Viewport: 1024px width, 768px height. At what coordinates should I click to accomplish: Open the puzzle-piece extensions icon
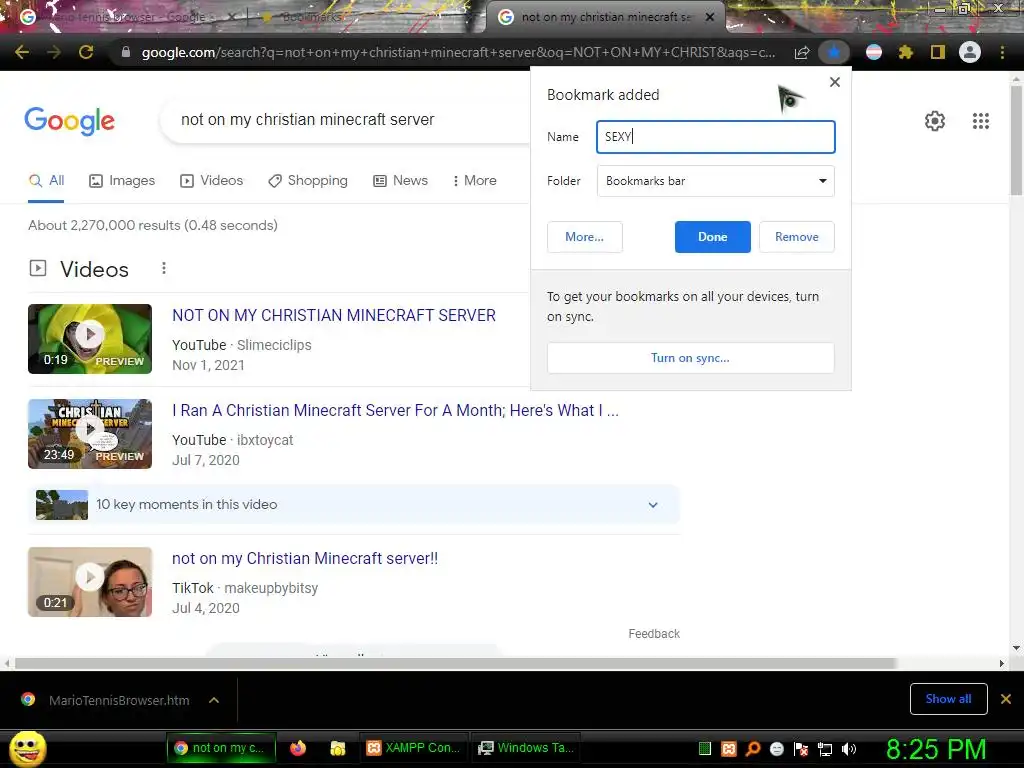click(905, 52)
